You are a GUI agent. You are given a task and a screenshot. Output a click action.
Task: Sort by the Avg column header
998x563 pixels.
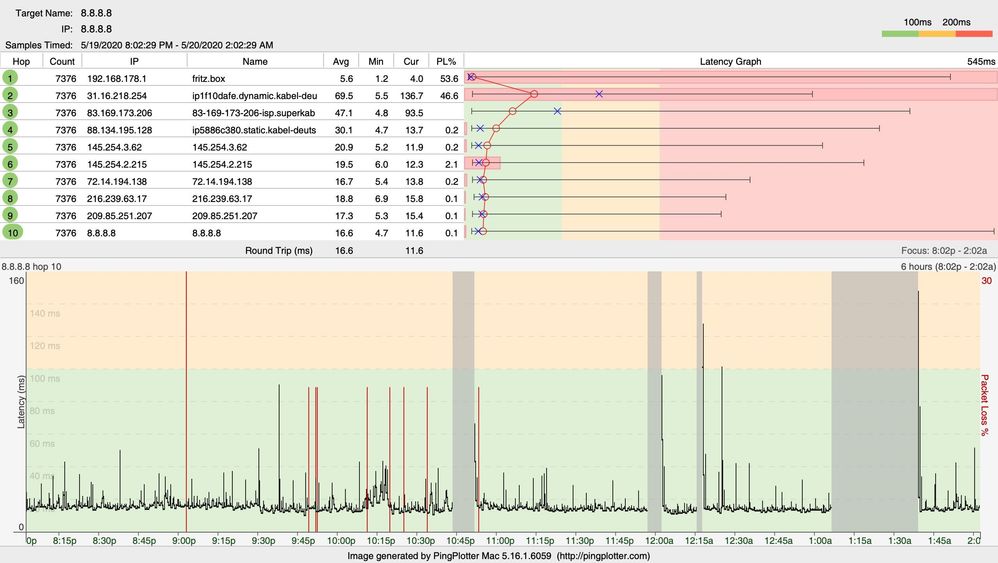pyautogui.click(x=341, y=61)
